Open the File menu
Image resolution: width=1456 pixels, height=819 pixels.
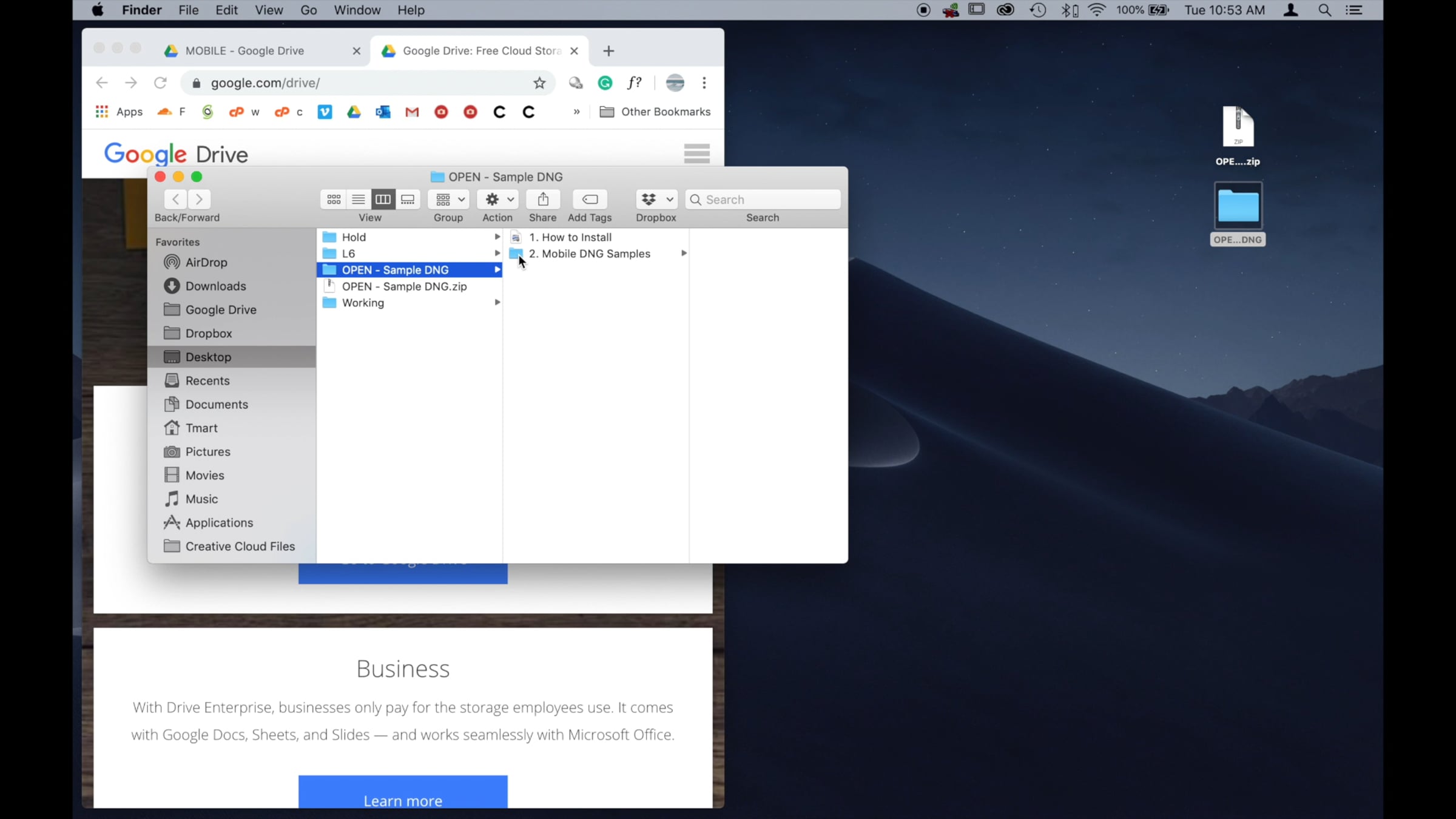188,10
